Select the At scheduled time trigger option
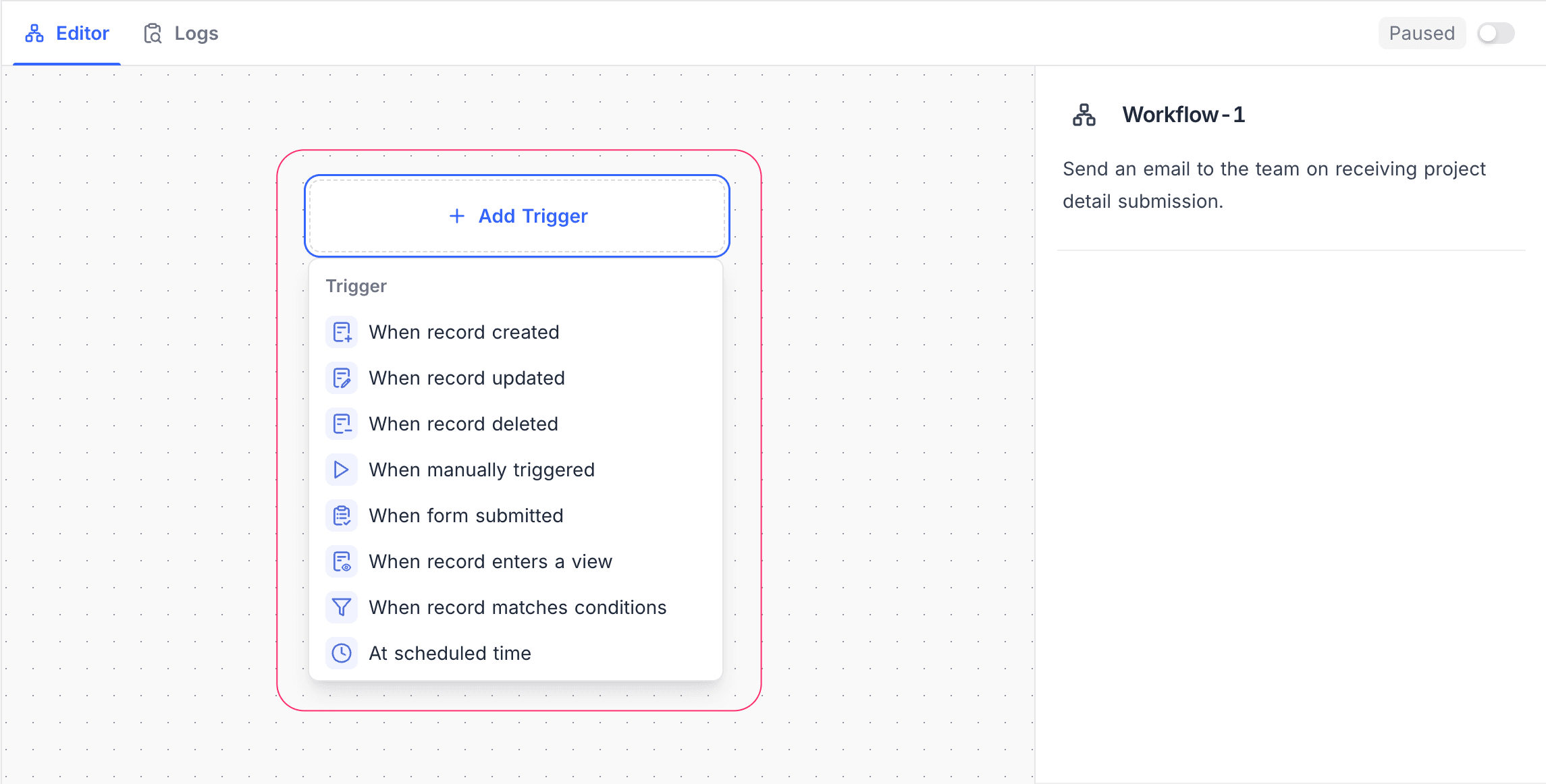1546x784 pixels. (x=450, y=653)
